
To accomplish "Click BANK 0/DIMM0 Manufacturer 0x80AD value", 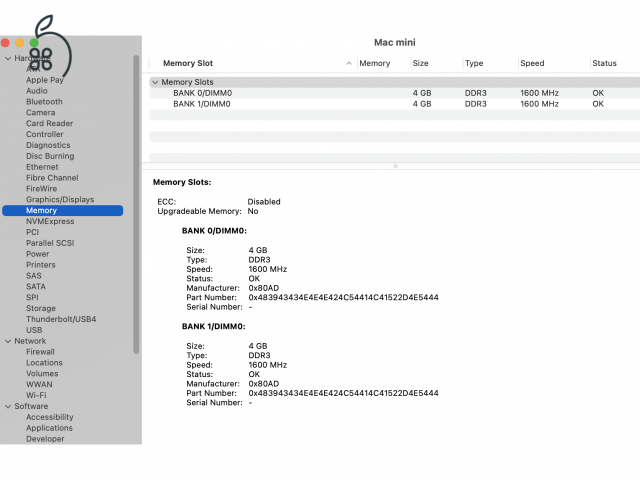I will 264,288.
